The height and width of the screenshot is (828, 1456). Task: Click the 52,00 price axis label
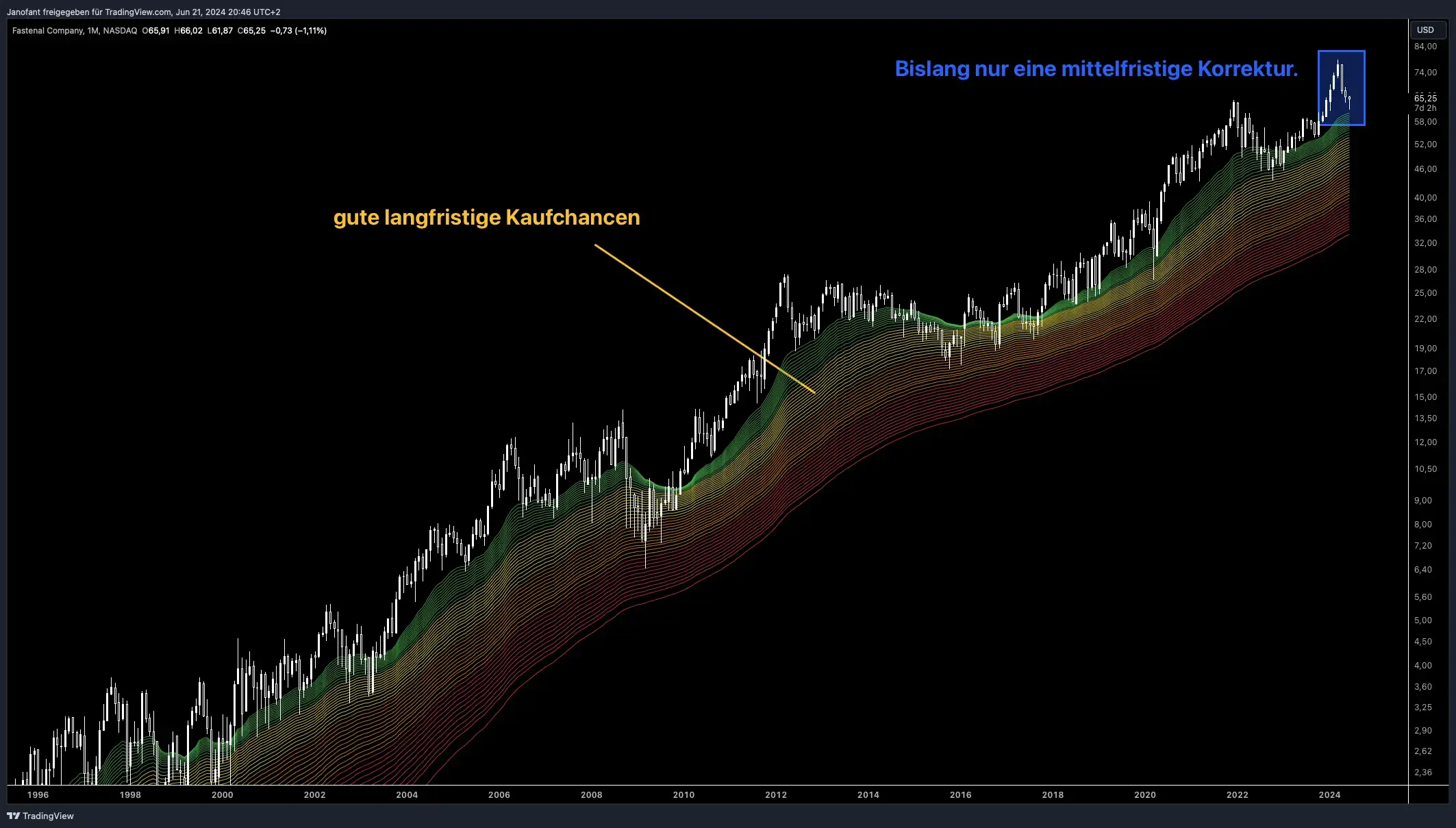[1425, 145]
